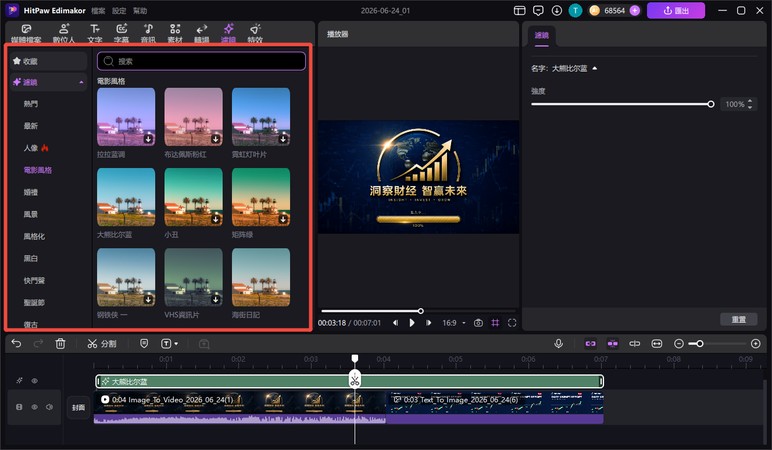Mute the video track audio
Image resolution: width=772 pixels, height=450 pixels.
(x=50, y=407)
